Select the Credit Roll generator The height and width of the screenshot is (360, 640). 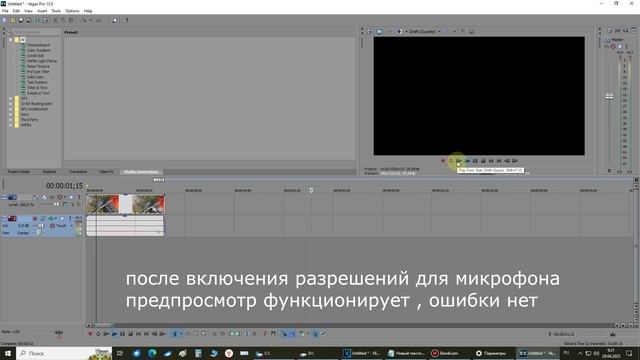[35, 56]
